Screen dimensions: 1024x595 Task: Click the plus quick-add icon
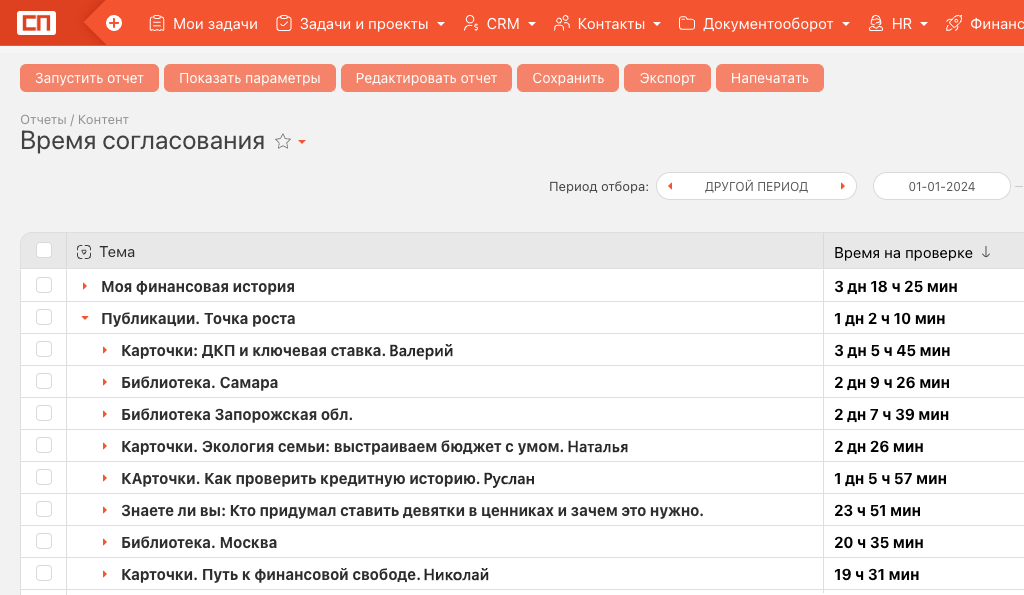coord(114,23)
